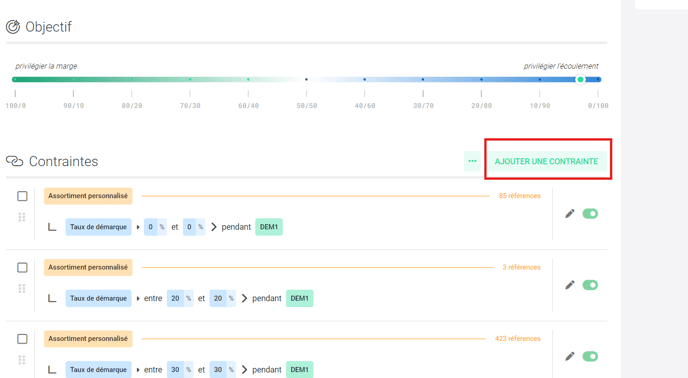Click Taux de démarque chip in 85 références row
Screen dimensions: 688x378
[x=98, y=227]
